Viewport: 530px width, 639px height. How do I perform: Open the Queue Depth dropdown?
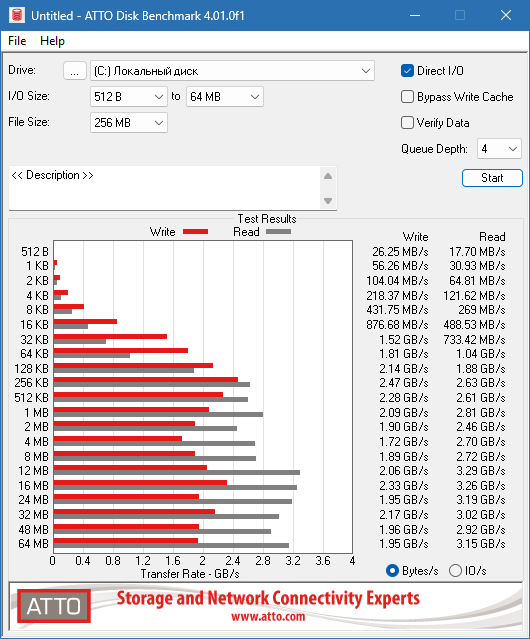(499, 149)
